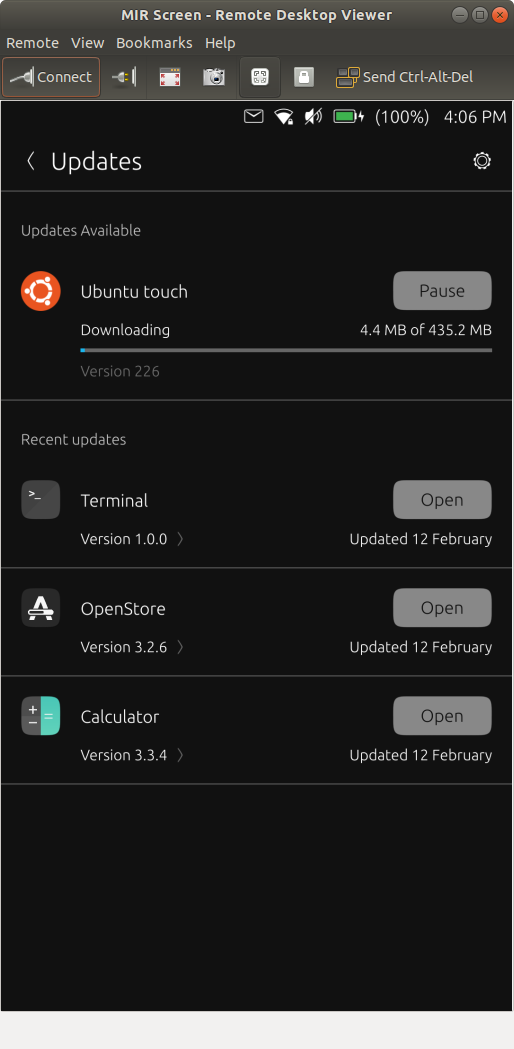The width and height of the screenshot is (514, 1049).
Task: Click the muted sound indicator icon
Action: [313, 117]
